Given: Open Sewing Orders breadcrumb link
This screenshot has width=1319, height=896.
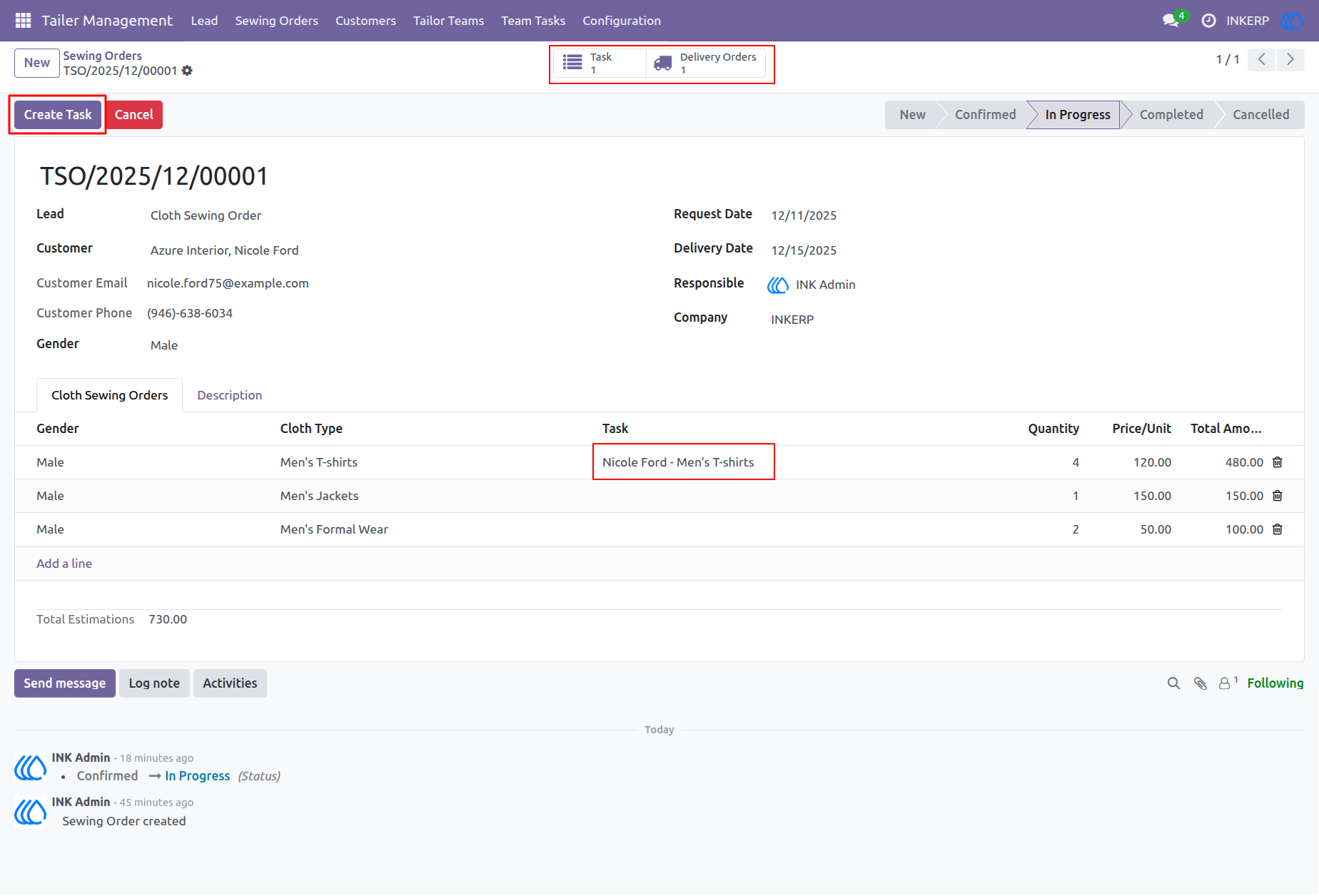Looking at the screenshot, I should point(102,56).
